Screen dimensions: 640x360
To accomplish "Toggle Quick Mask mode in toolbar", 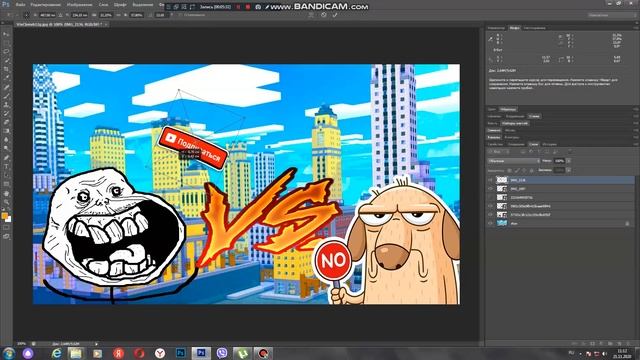I will 6,228.
